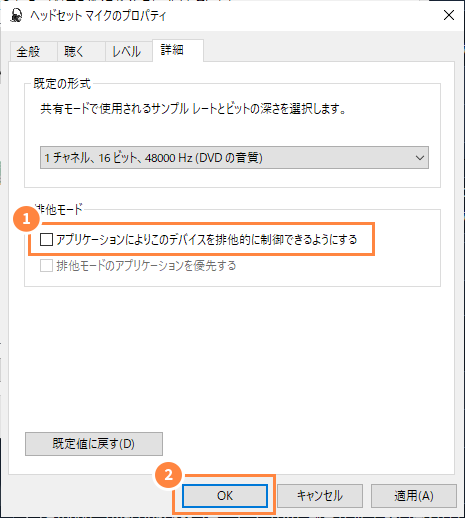The height and width of the screenshot is (518, 465).
Task: Confirm settings with the OK button
Action: (x=225, y=496)
